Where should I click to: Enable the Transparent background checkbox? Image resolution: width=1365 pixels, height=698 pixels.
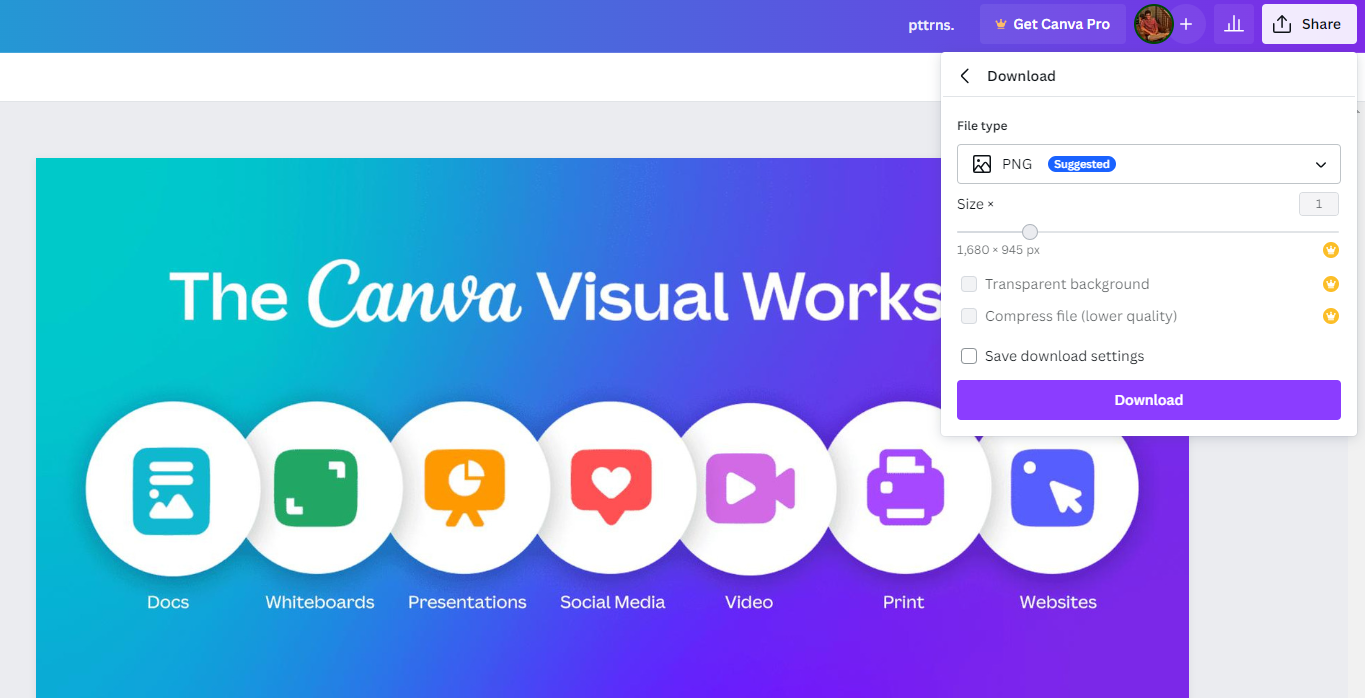(x=969, y=284)
